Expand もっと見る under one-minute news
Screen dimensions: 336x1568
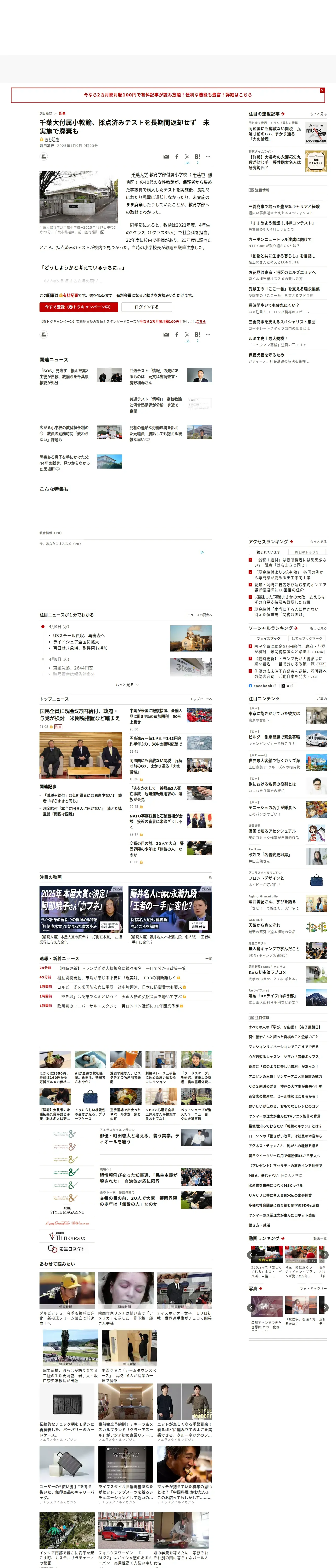point(127,684)
